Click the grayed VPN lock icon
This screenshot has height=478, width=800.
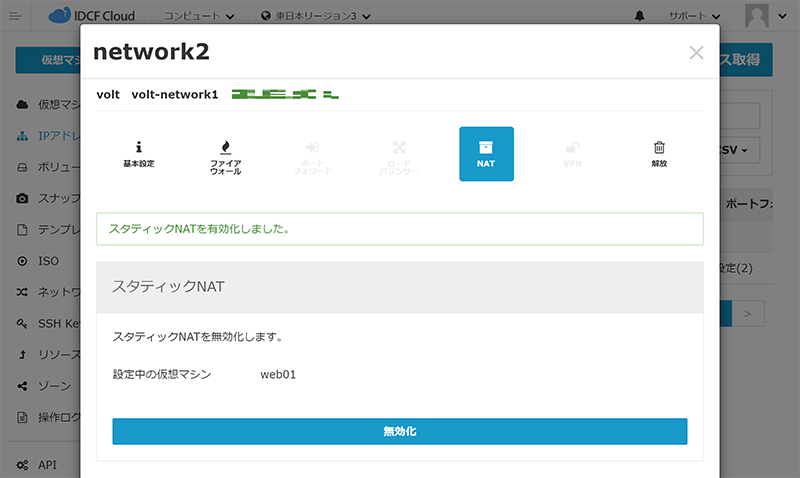click(x=572, y=153)
